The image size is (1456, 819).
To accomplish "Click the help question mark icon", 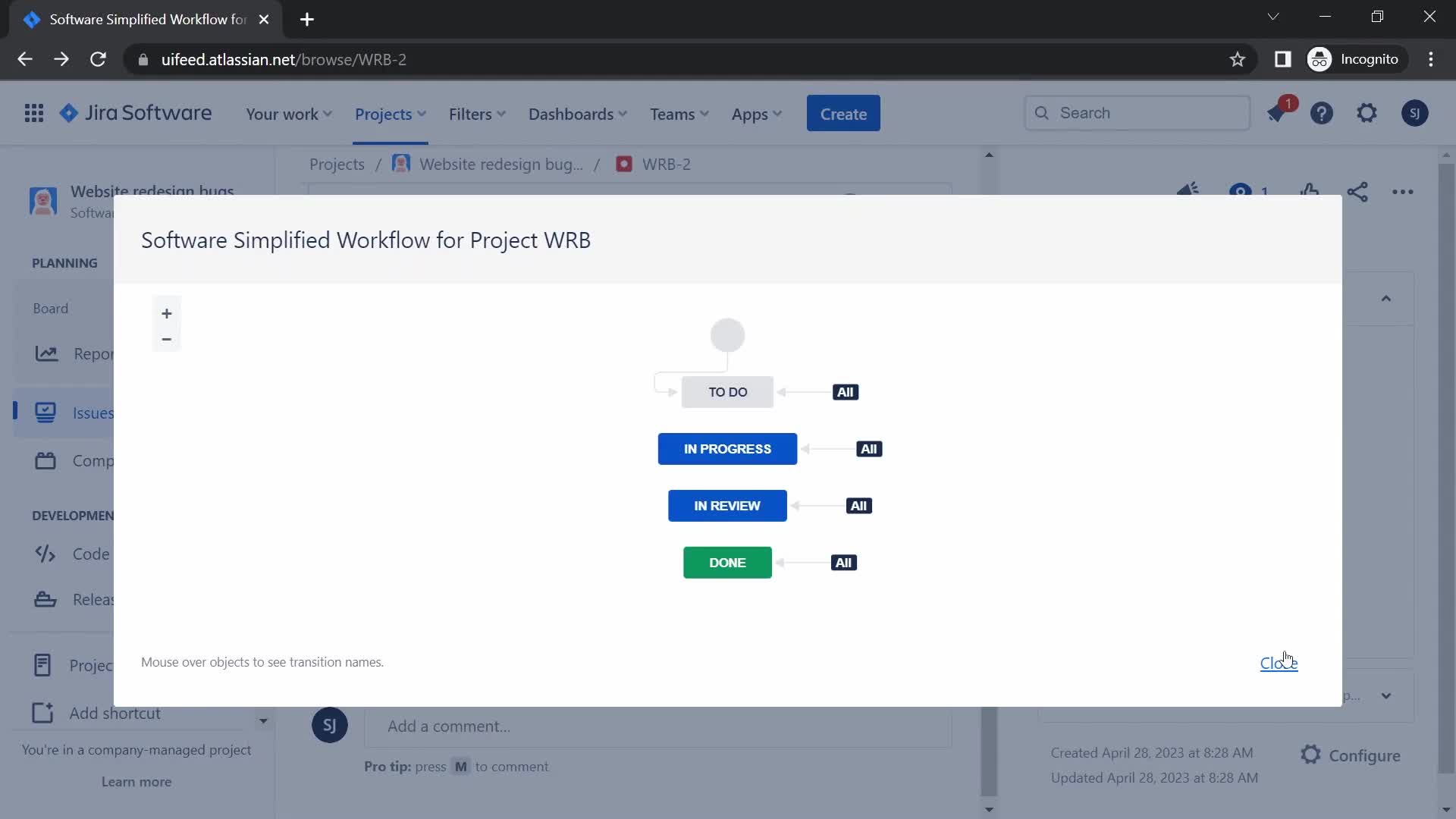I will pos(1322,113).
